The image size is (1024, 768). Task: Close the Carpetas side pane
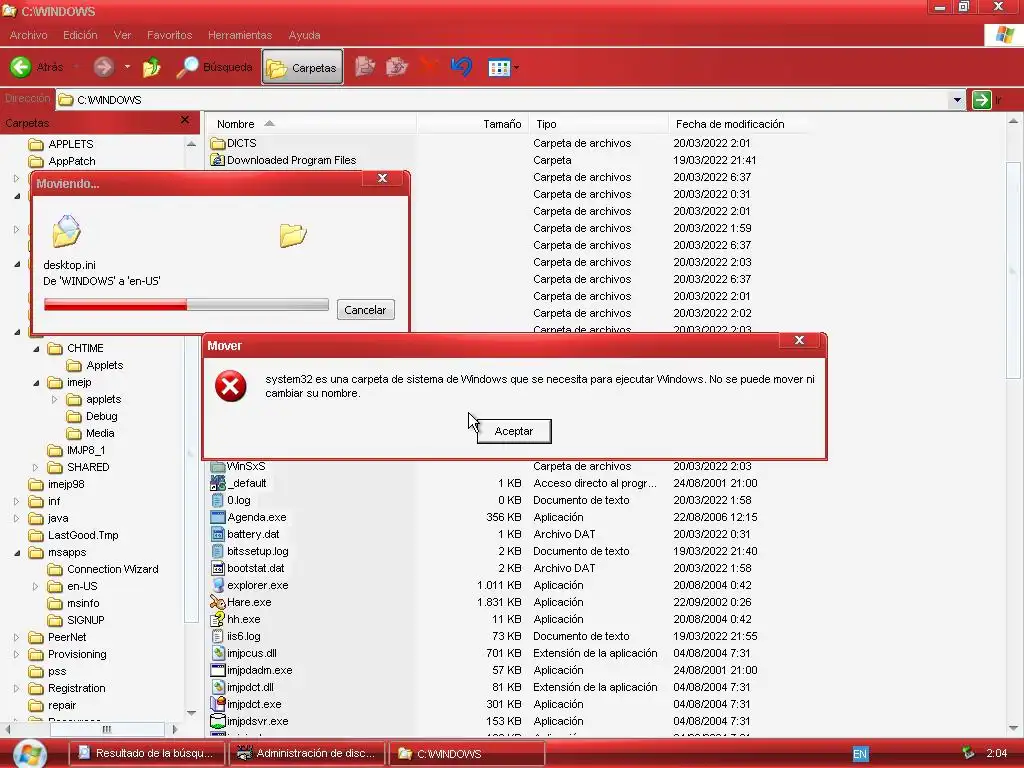pyautogui.click(x=185, y=120)
